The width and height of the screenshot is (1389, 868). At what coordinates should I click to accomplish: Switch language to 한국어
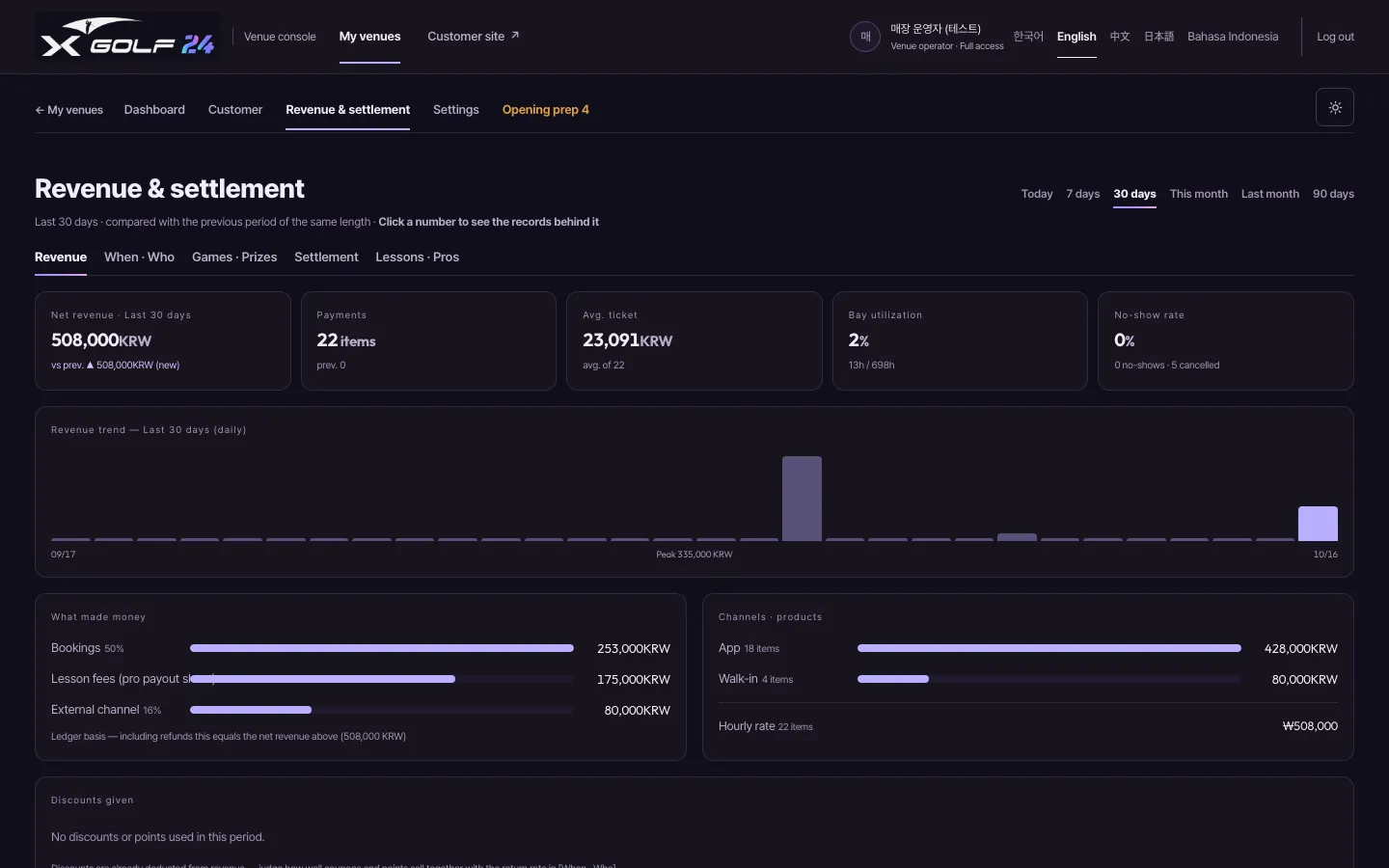point(1028,37)
